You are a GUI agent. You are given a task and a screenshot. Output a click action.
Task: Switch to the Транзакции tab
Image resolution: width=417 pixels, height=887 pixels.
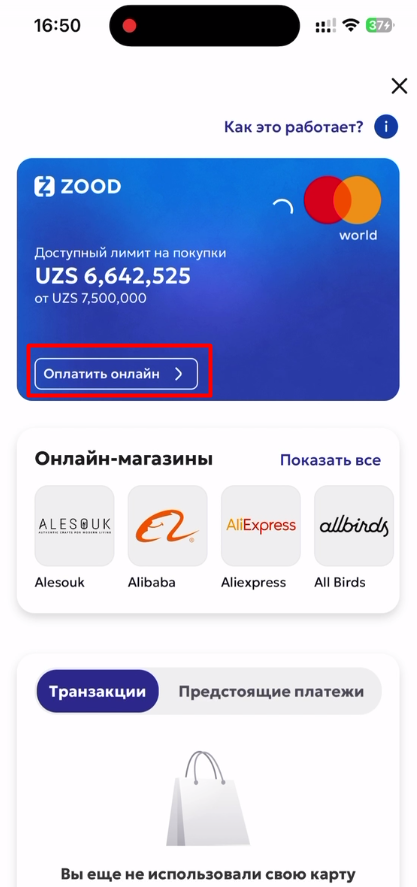point(97,691)
